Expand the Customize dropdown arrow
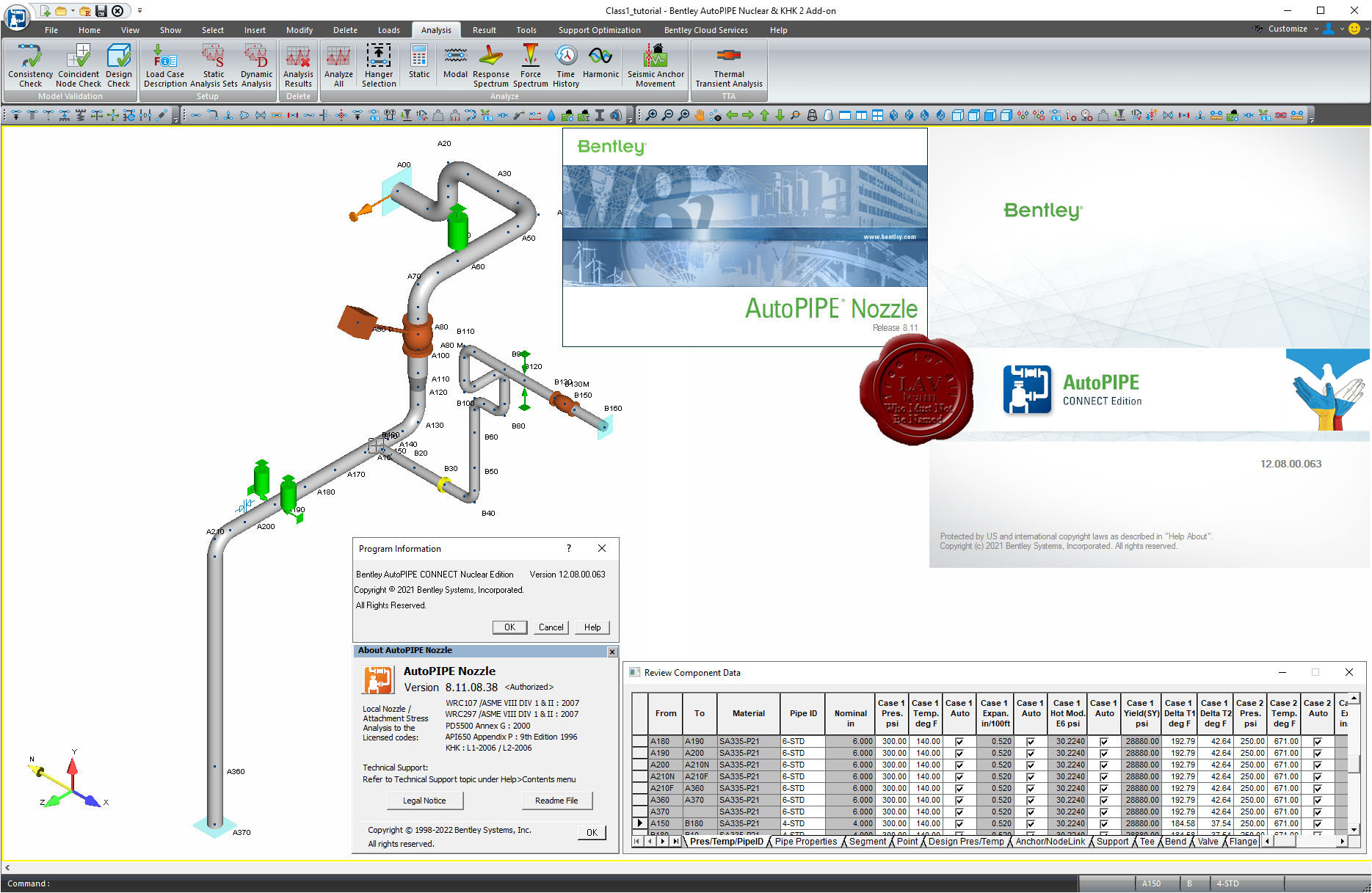Image resolution: width=1372 pixels, height=893 pixels. [1316, 29]
